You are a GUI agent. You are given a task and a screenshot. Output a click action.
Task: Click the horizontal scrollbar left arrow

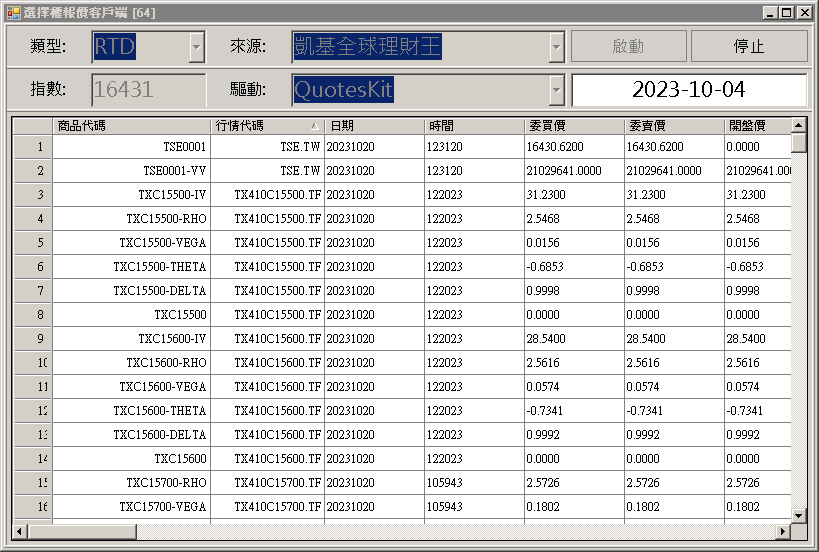(20, 532)
